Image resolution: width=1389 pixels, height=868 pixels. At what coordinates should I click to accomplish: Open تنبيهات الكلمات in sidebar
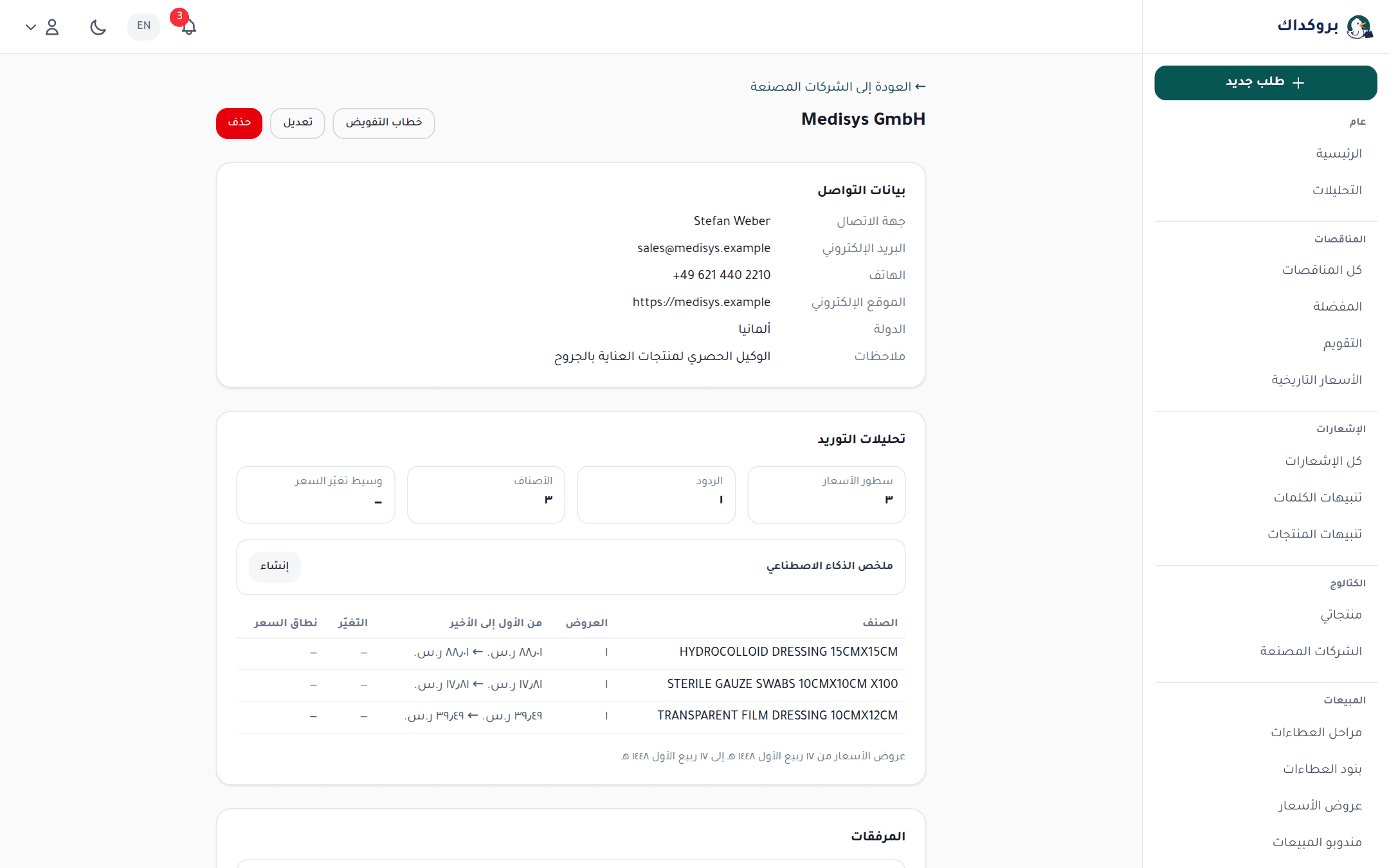(x=1318, y=498)
